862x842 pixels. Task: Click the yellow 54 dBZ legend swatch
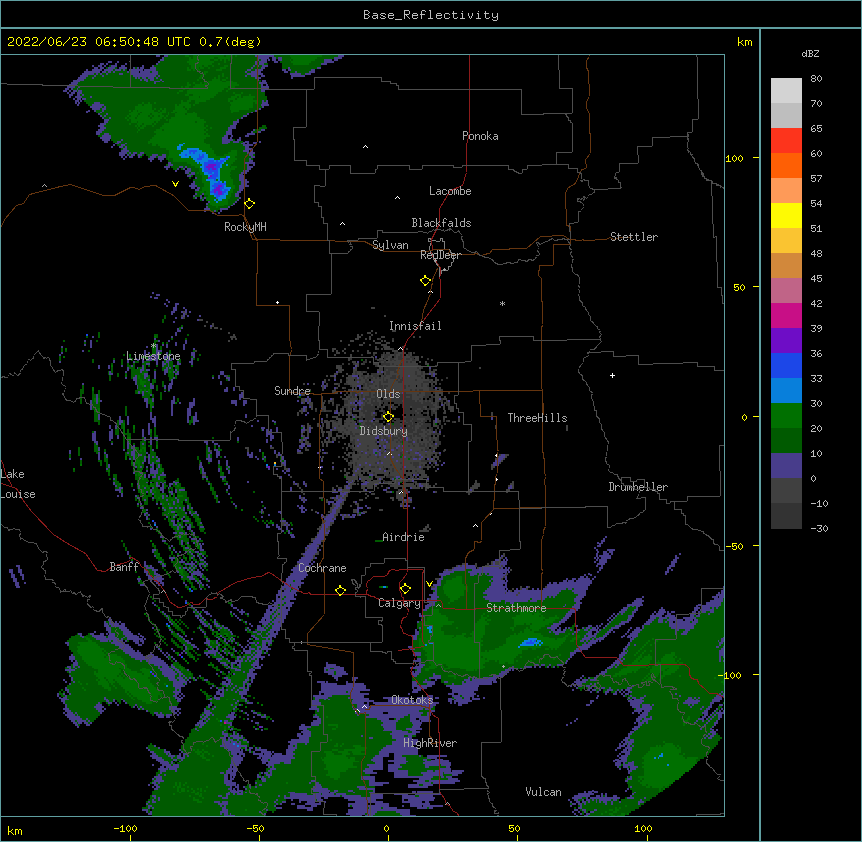coord(786,215)
